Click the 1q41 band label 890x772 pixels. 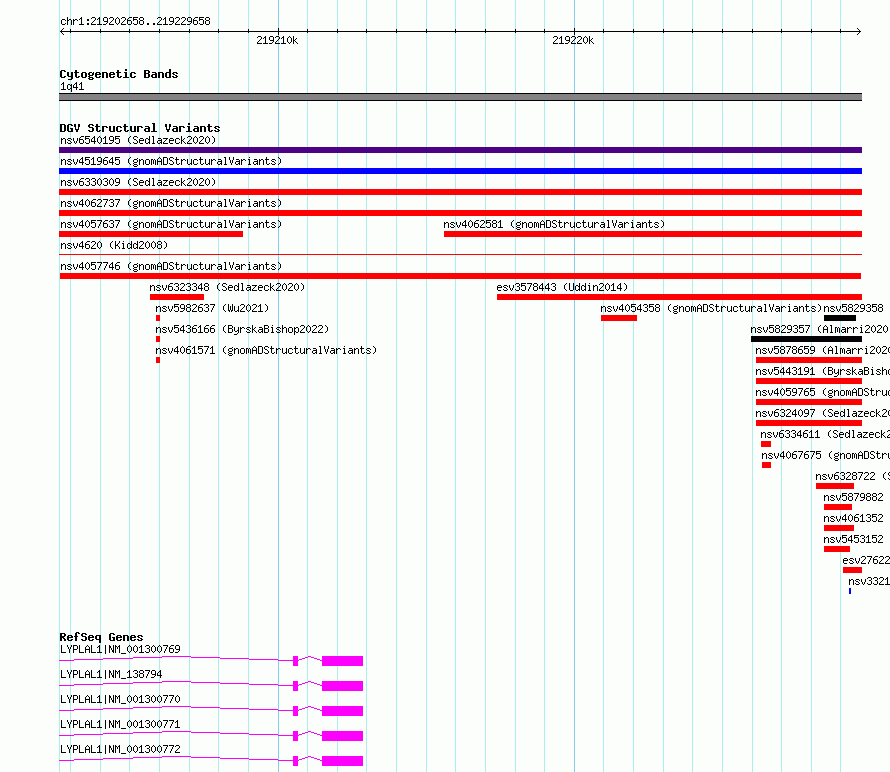click(x=72, y=86)
